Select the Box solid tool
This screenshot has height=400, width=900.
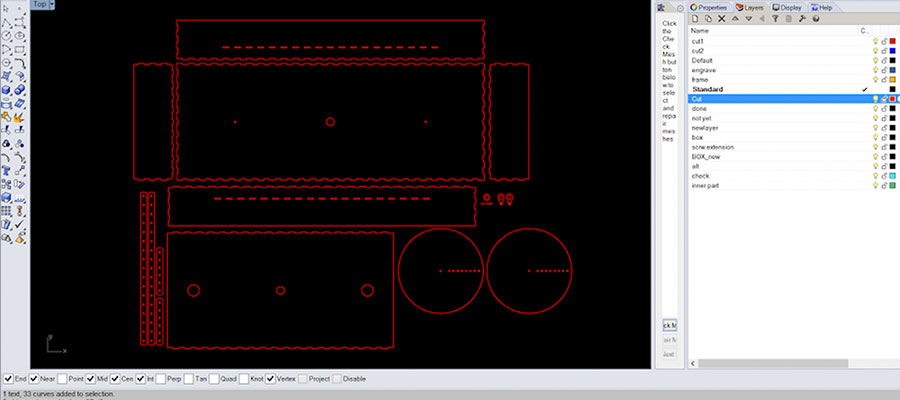(6, 90)
